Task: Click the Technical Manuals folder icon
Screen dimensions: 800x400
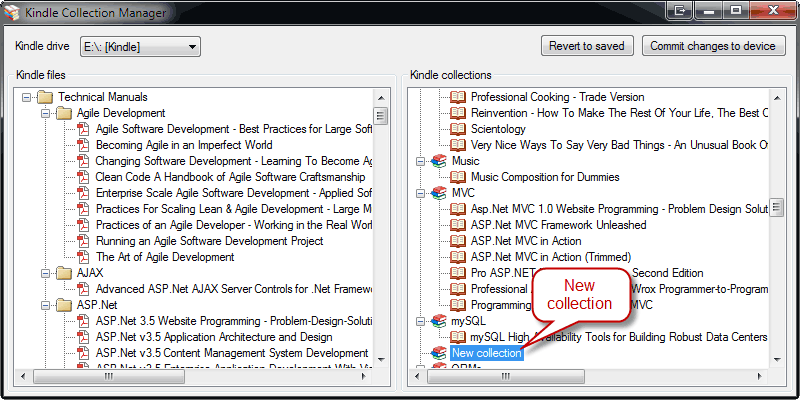Action: [45, 97]
